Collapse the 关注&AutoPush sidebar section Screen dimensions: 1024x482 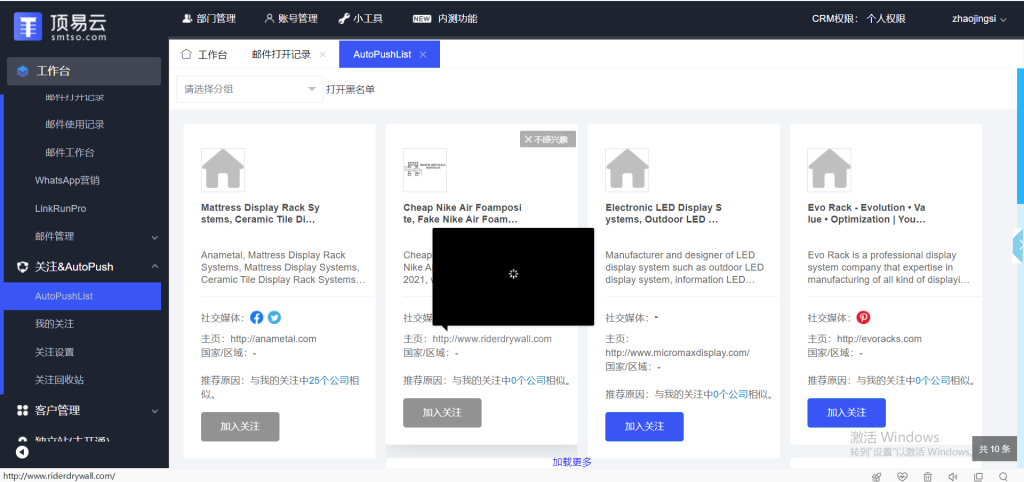click(x=154, y=267)
